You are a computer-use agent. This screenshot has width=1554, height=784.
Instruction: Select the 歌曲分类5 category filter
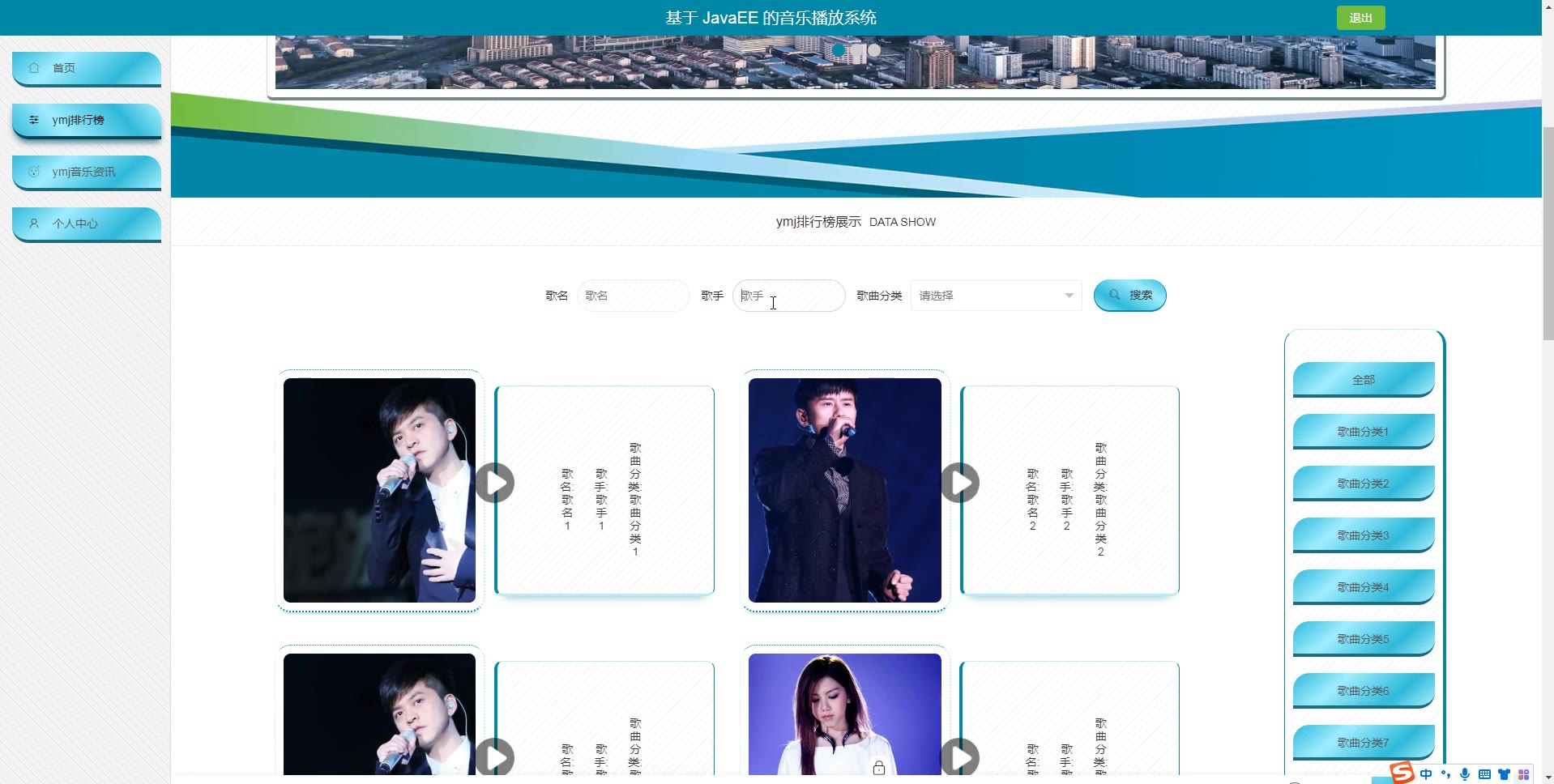click(1364, 638)
